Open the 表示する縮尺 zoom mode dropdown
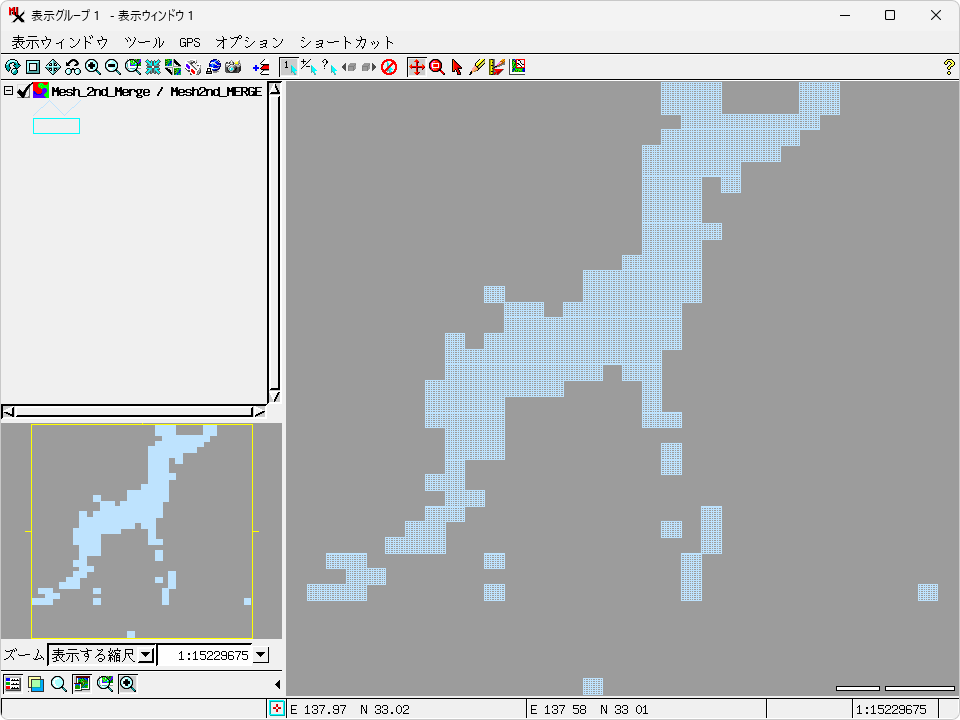 [x=146, y=655]
